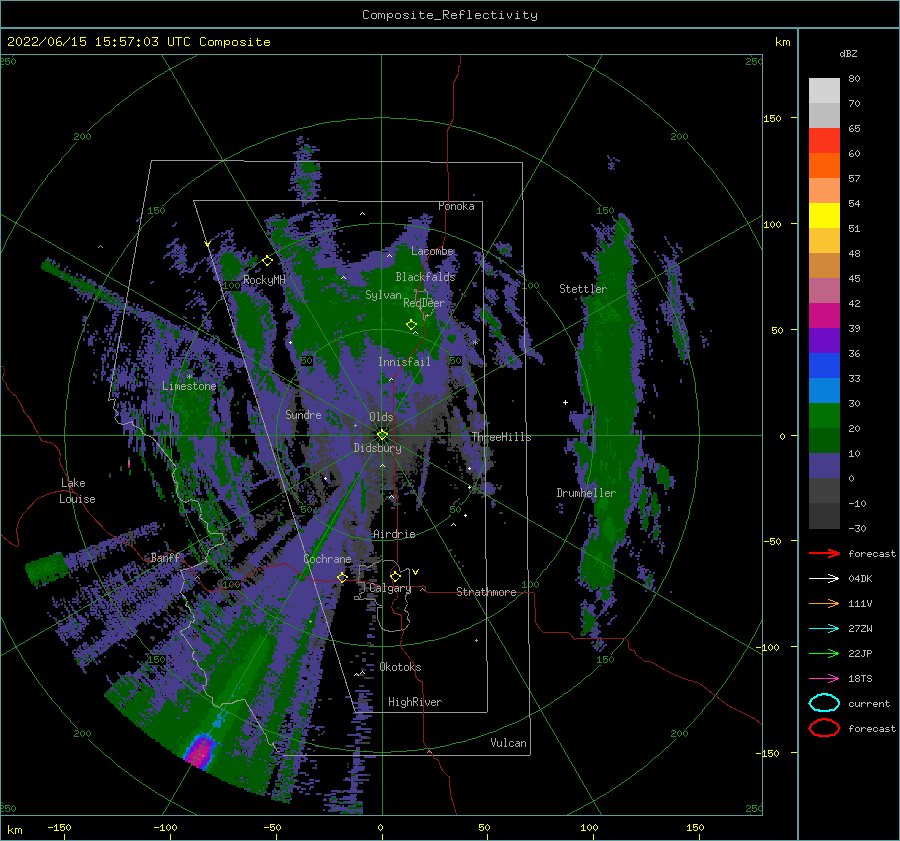Click the Stettler town label
Screen dimensions: 900x841
pos(583,289)
